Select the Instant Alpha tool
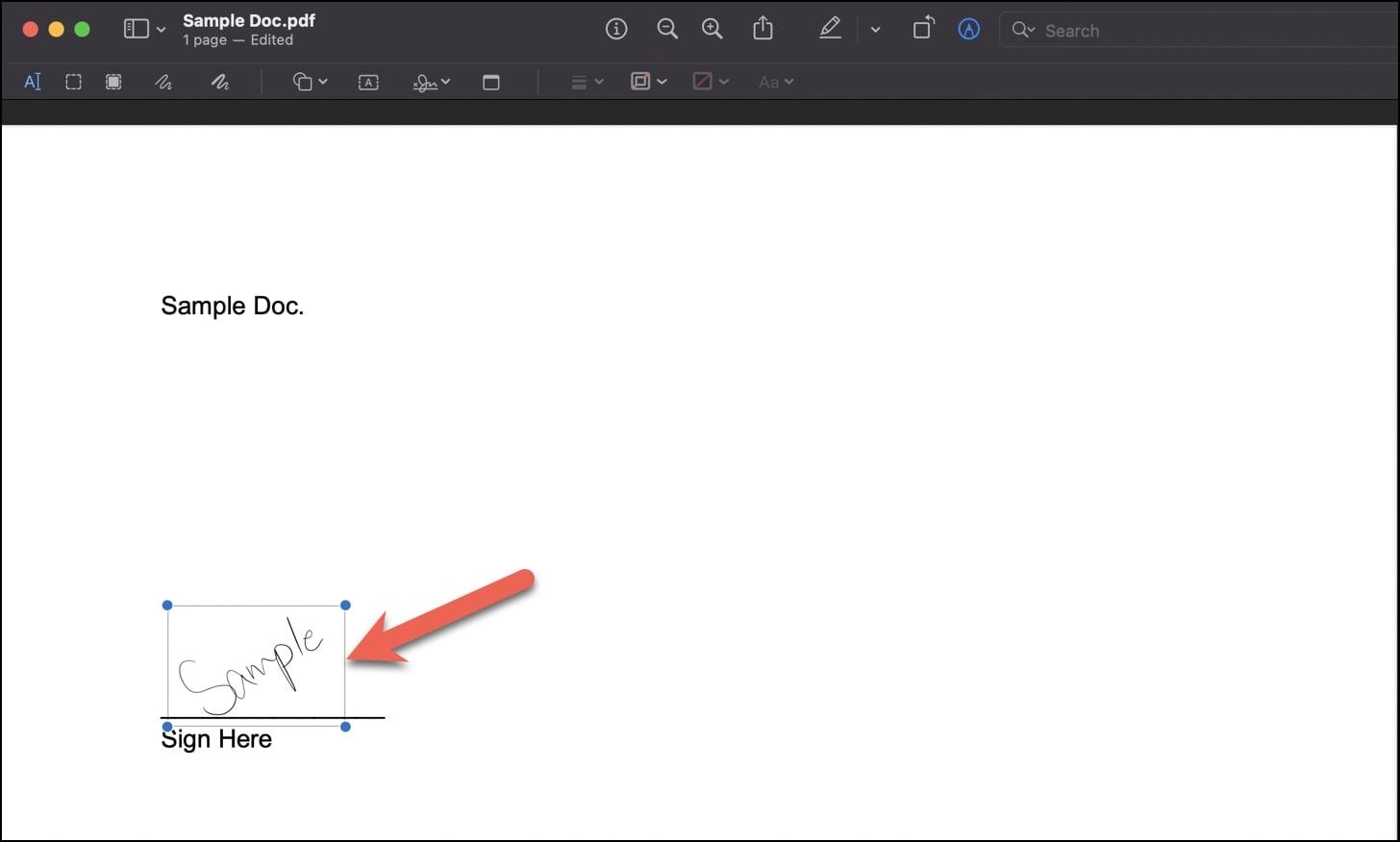 click(x=113, y=82)
